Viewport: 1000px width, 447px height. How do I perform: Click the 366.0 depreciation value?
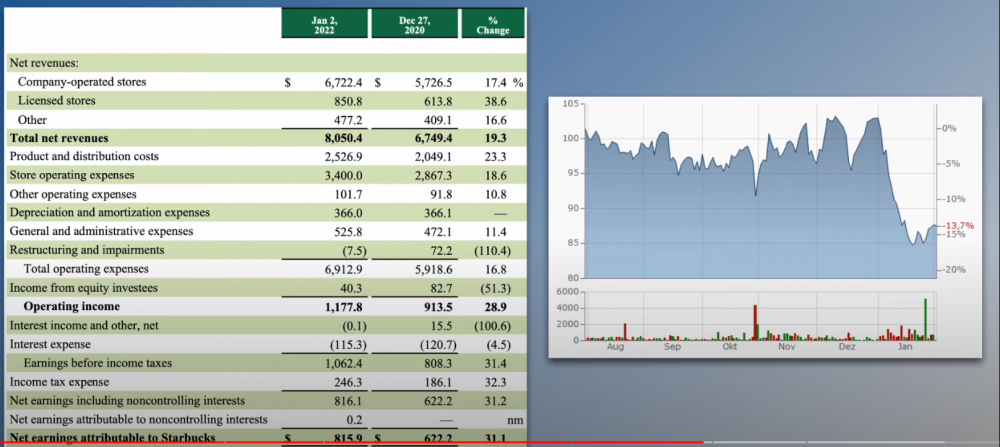[x=348, y=212]
